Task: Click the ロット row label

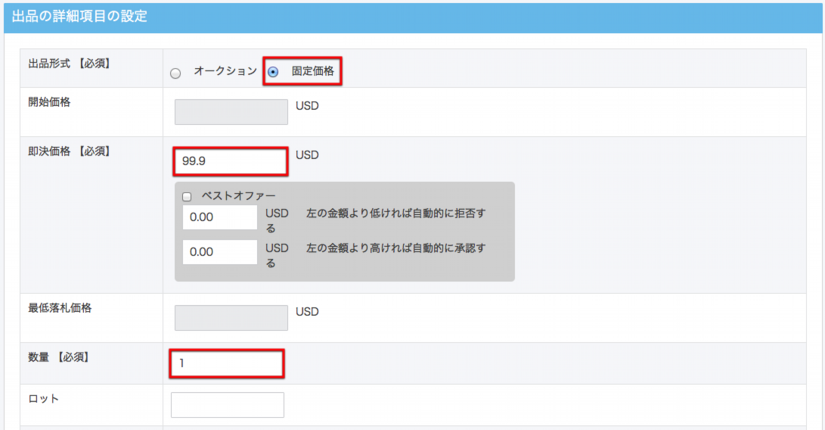Action: tap(44, 398)
